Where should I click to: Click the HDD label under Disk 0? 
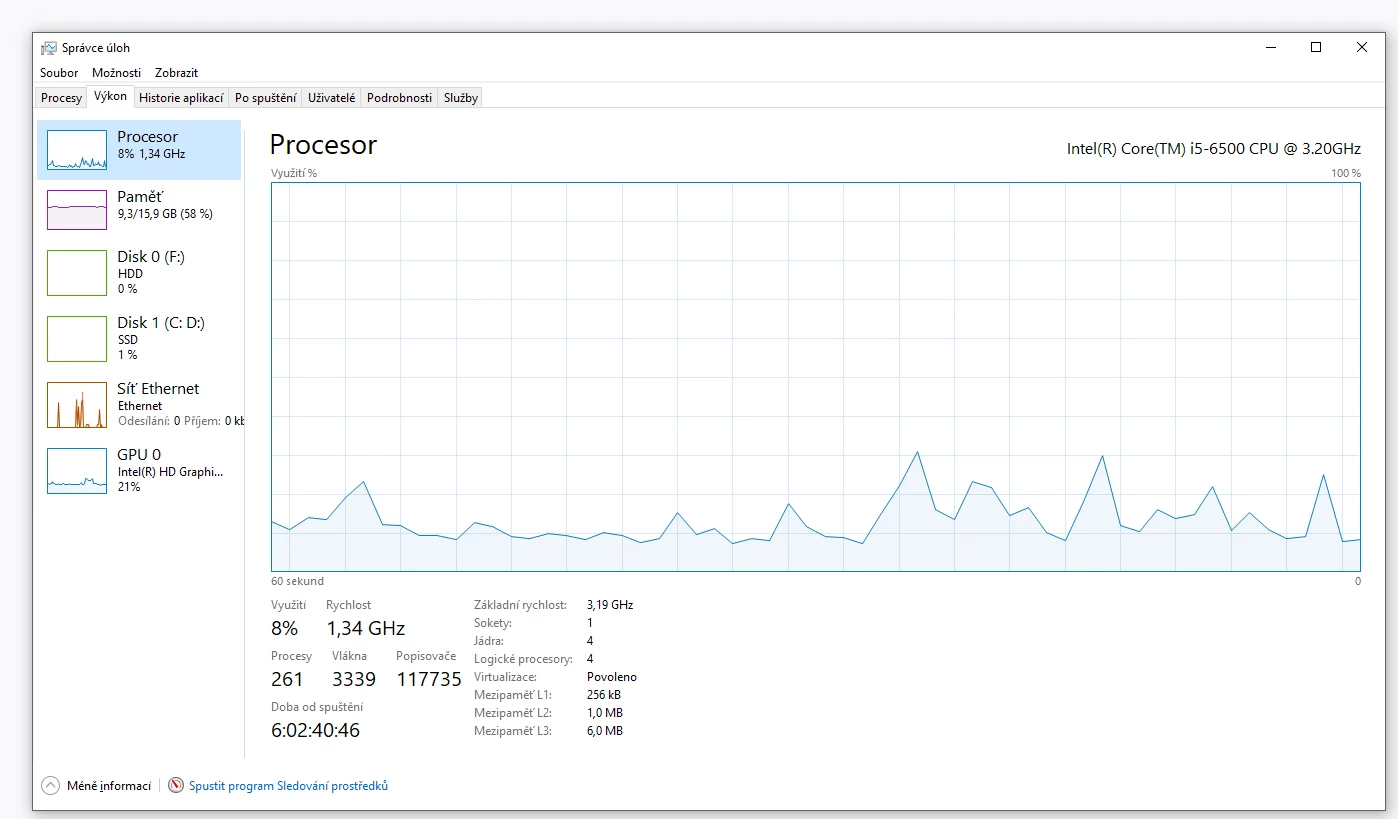coord(130,274)
